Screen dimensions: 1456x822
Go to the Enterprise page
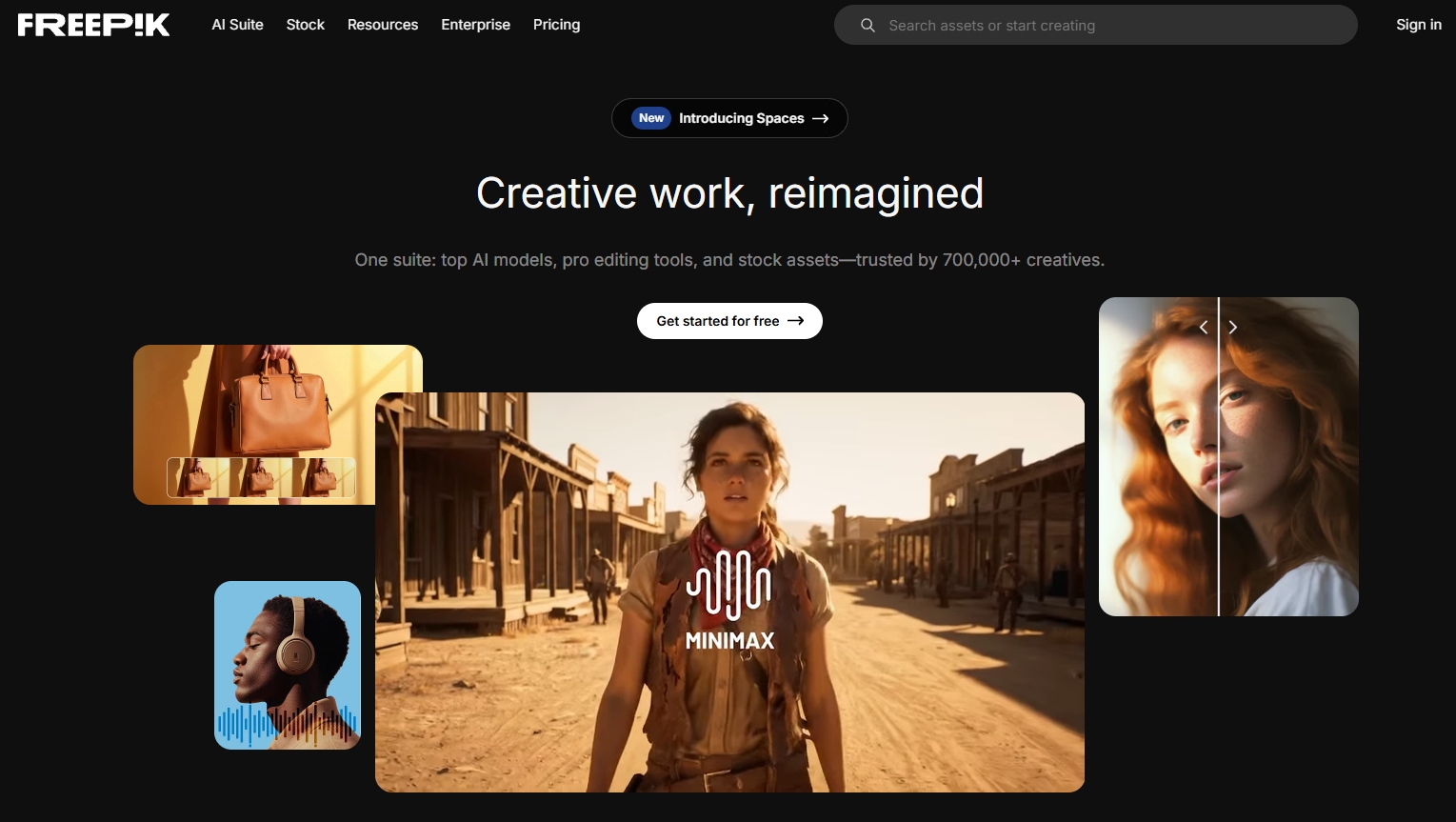[x=475, y=25]
